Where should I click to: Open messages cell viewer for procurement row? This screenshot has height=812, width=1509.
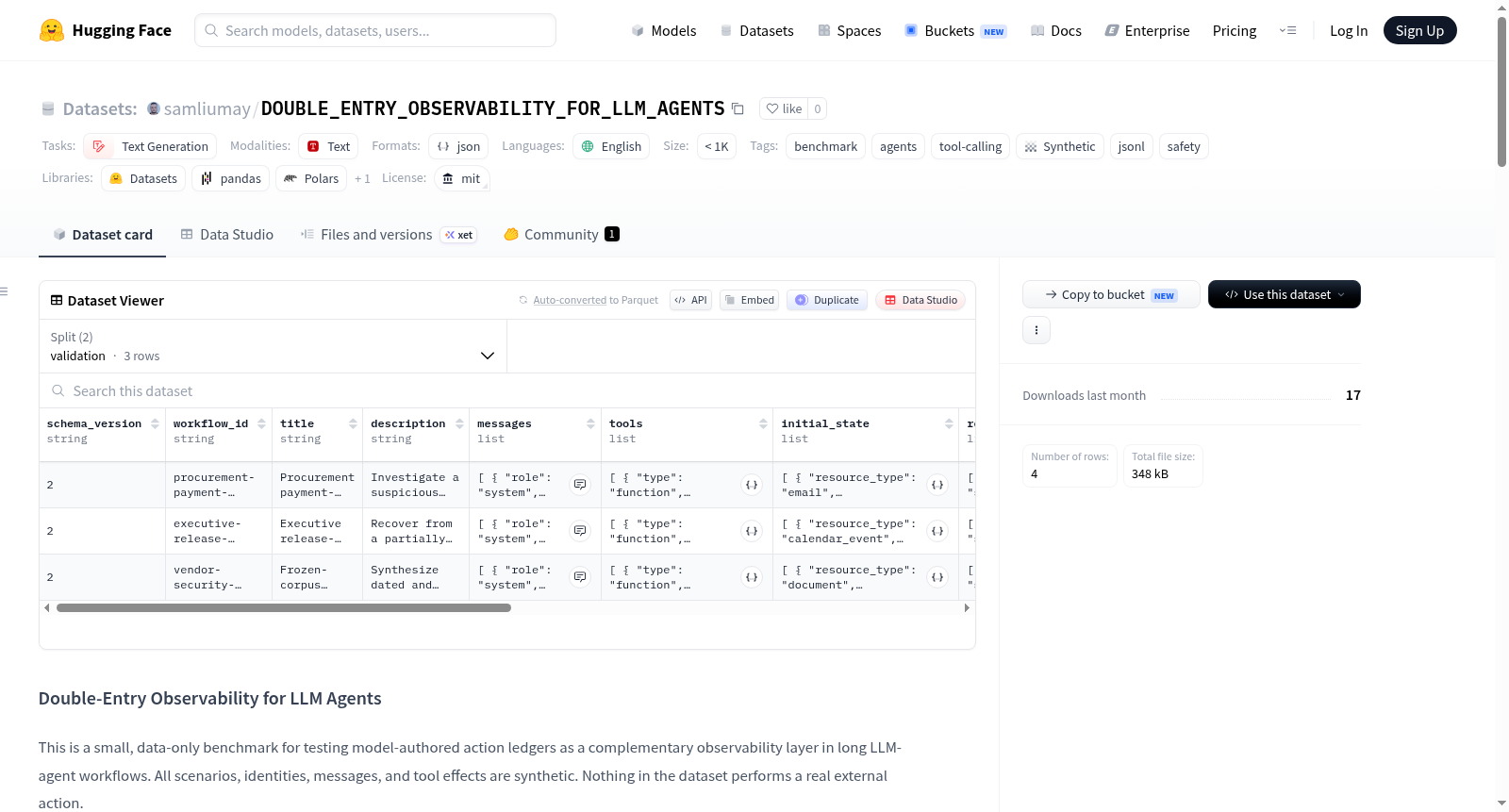point(580,485)
